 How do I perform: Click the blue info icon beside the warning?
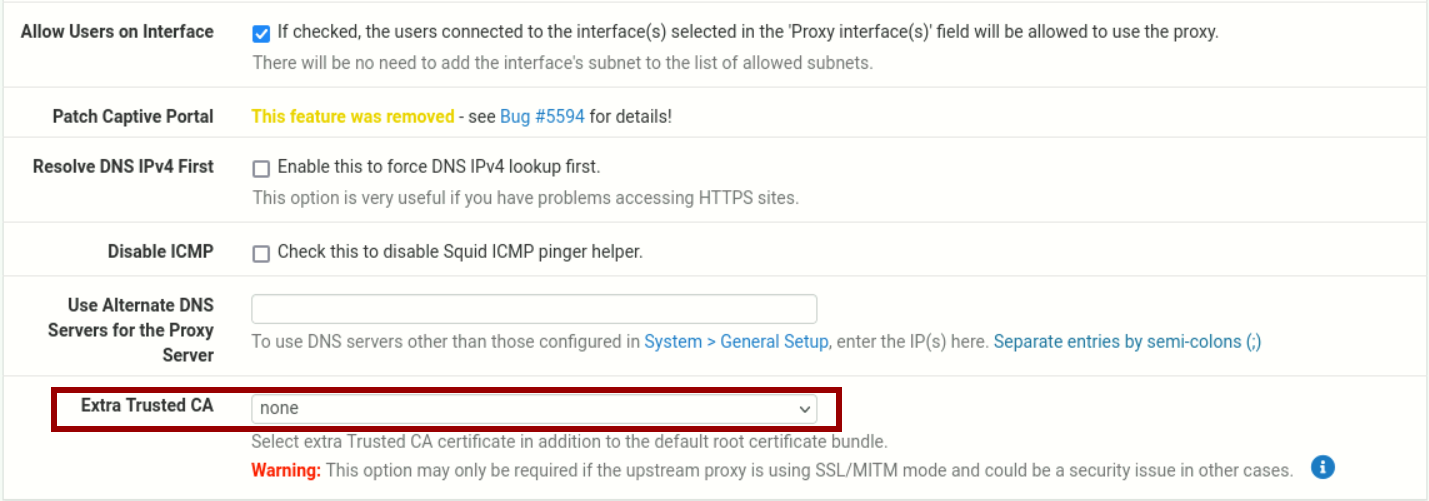1323,468
